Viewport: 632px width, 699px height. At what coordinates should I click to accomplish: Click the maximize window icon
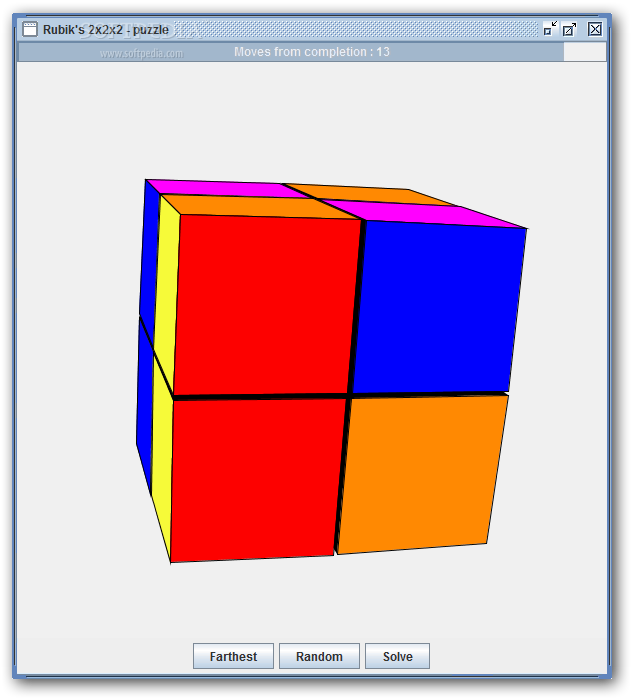coord(570,29)
